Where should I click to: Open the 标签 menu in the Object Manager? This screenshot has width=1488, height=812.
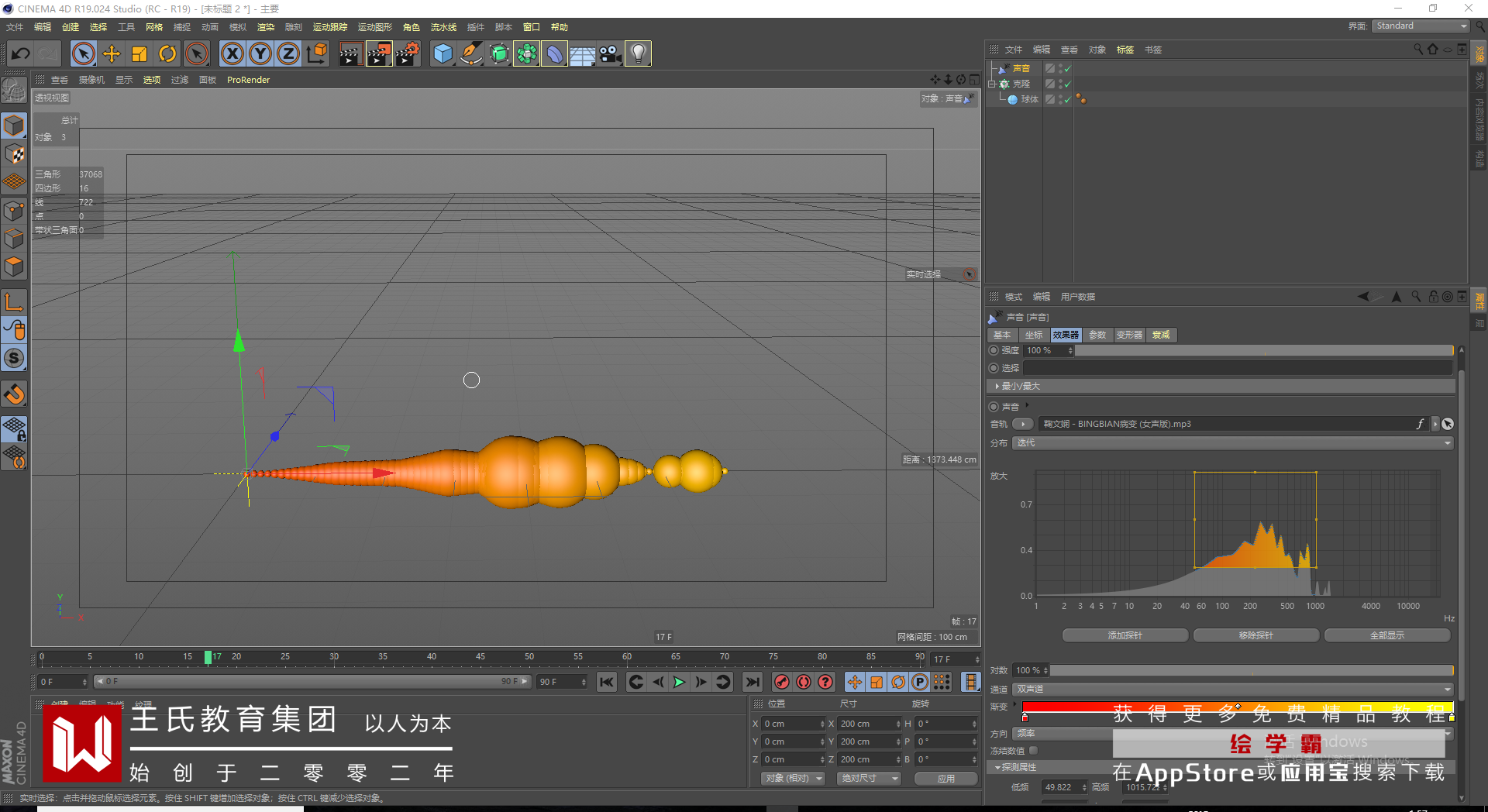1125,50
